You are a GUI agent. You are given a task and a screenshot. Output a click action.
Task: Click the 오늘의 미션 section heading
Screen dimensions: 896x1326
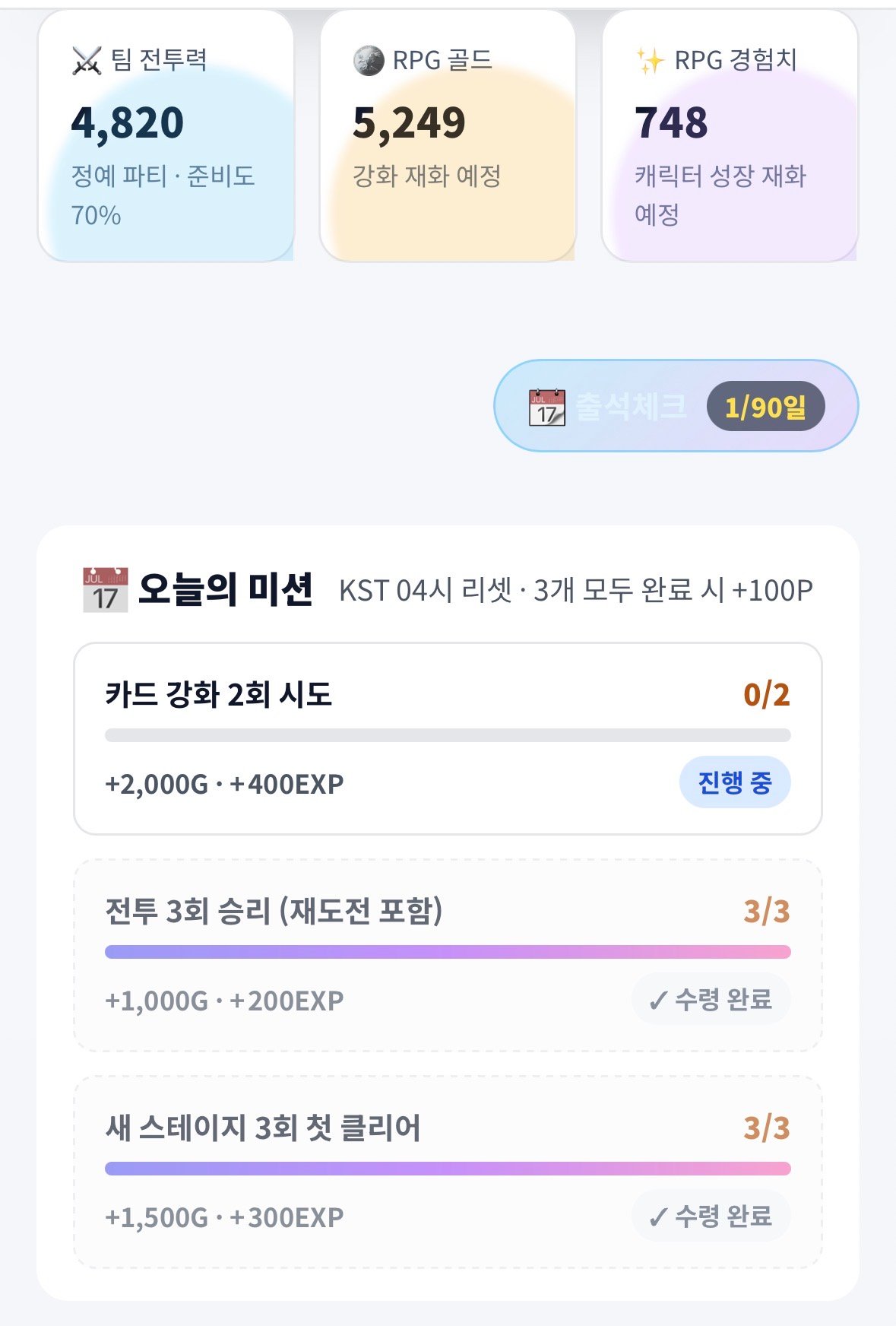pos(225,589)
